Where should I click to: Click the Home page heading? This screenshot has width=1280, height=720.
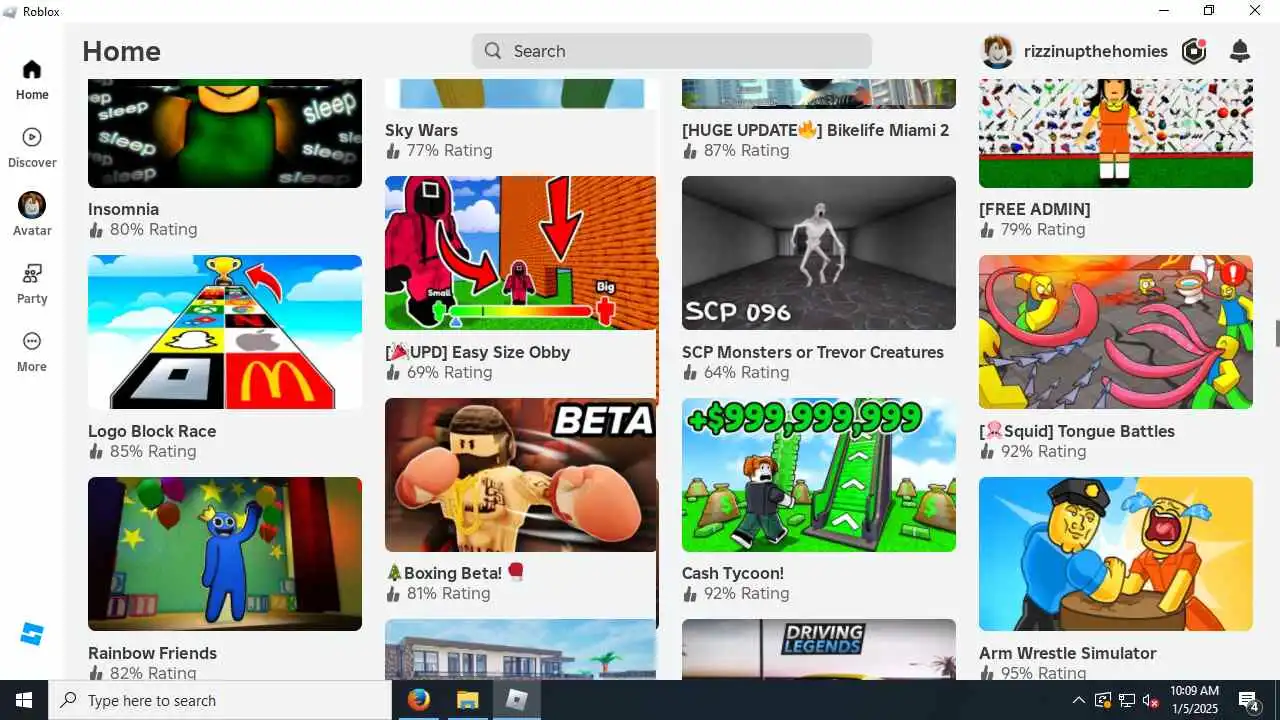[x=121, y=51]
